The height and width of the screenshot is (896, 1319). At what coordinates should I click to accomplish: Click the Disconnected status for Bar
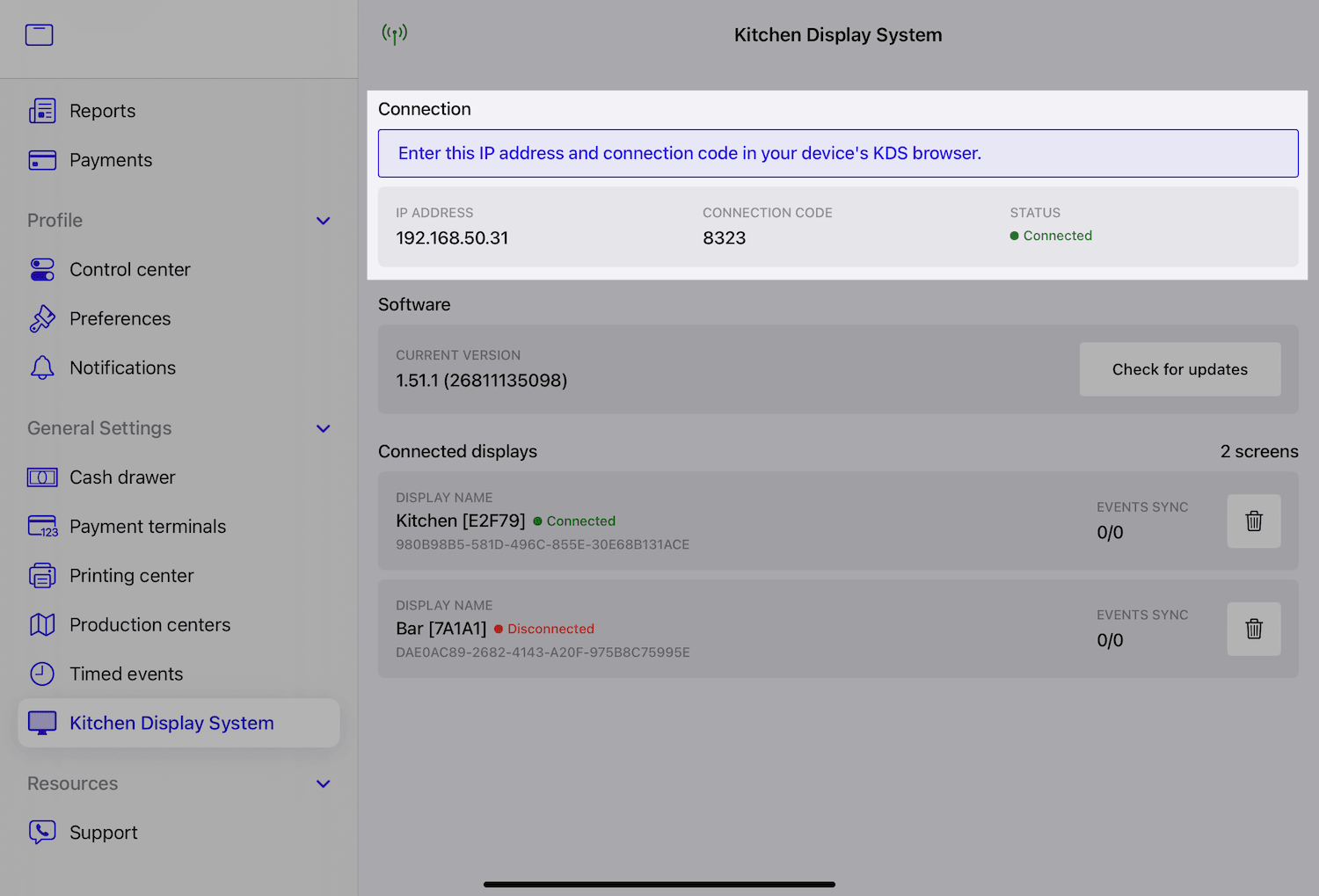(x=544, y=629)
